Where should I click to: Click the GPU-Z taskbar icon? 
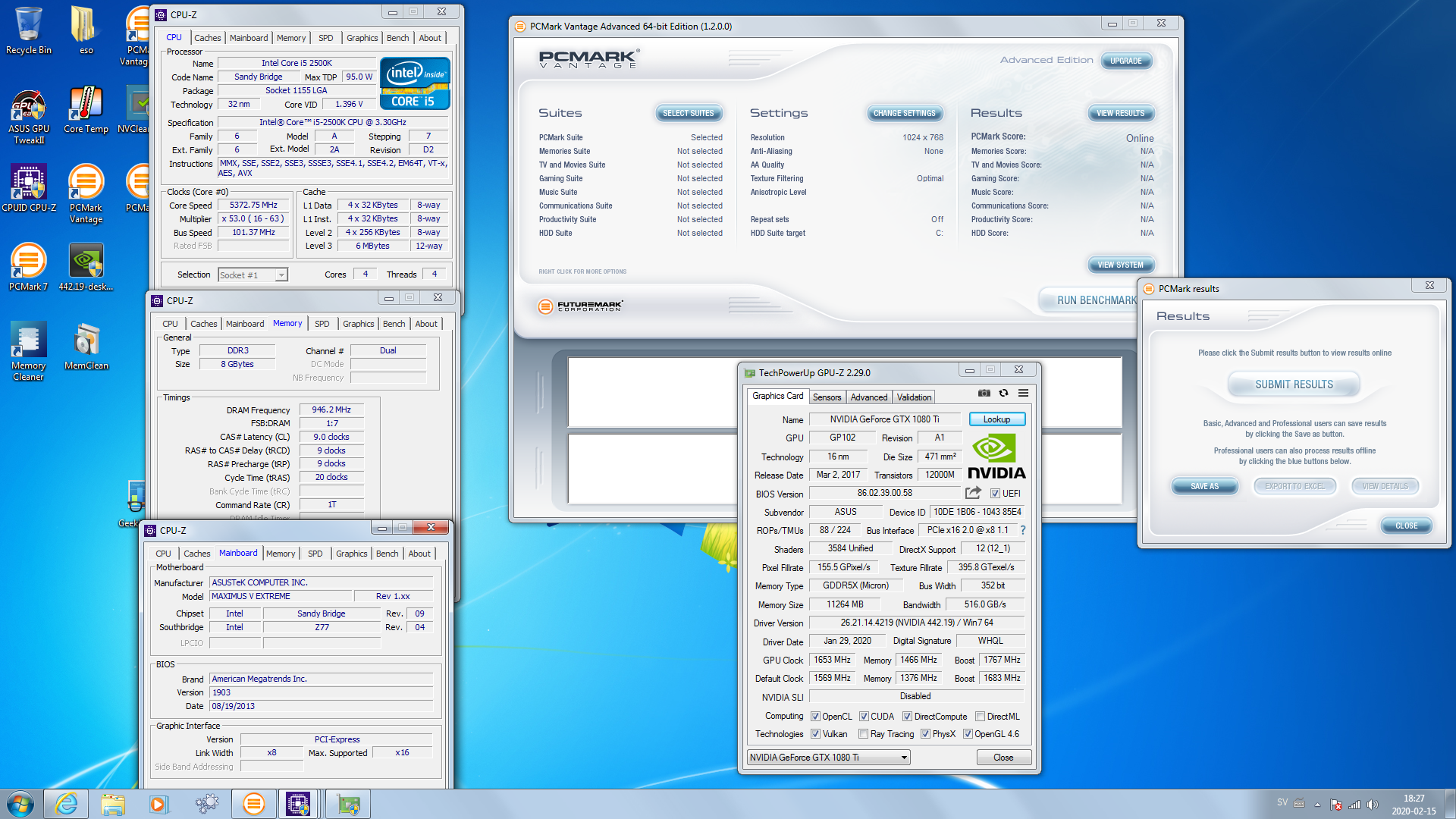point(348,804)
